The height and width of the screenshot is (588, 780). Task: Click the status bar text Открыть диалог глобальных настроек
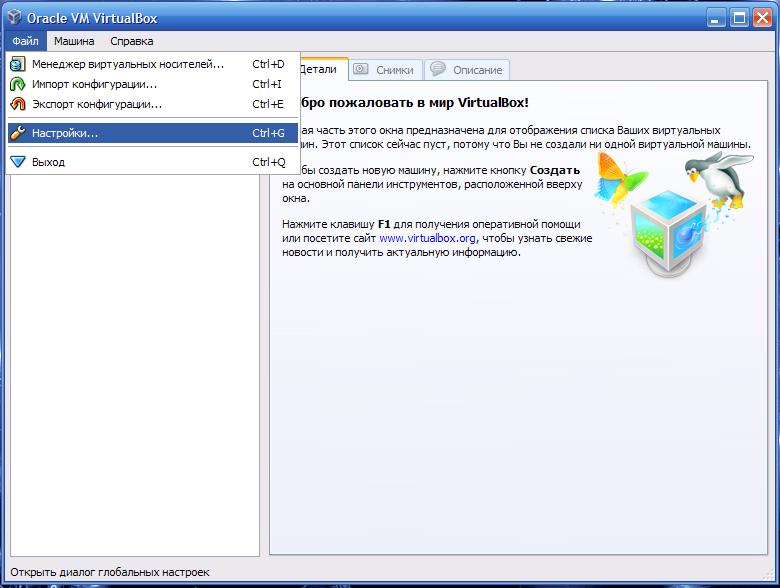pyautogui.click(x=110, y=572)
